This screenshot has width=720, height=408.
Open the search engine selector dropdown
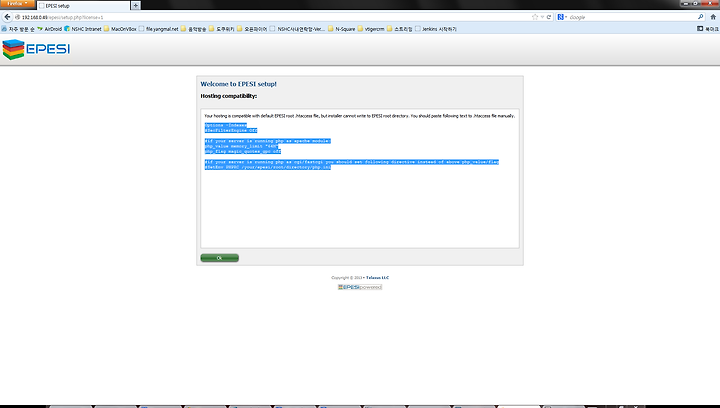[x=562, y=17]
